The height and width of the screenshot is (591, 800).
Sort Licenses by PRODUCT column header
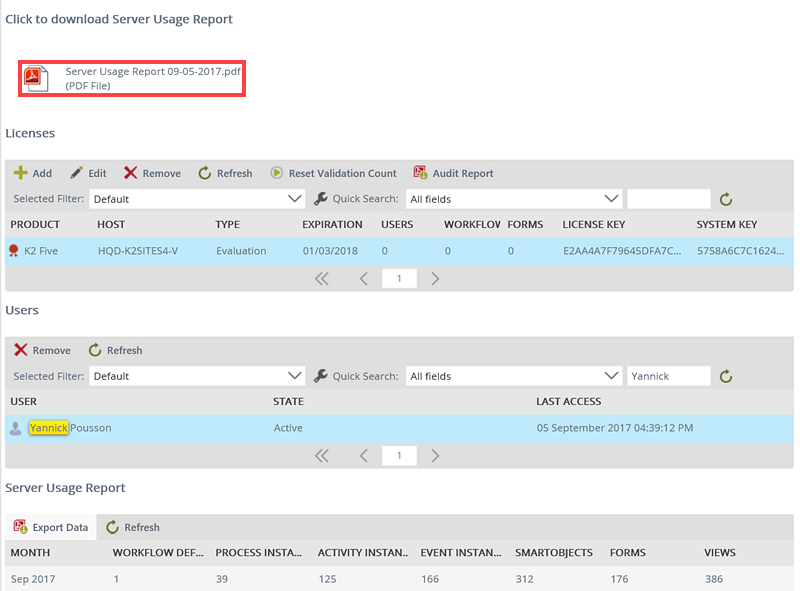point(35,225)
